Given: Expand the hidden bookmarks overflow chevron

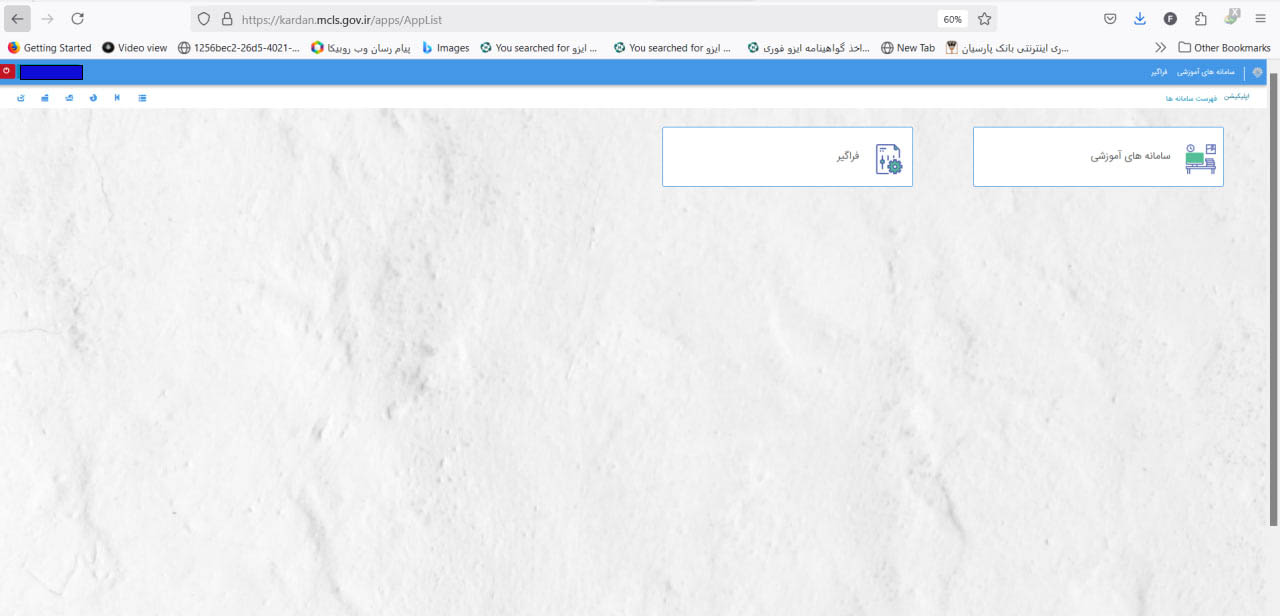Looking at the screenshot, I should (1160, 47).
